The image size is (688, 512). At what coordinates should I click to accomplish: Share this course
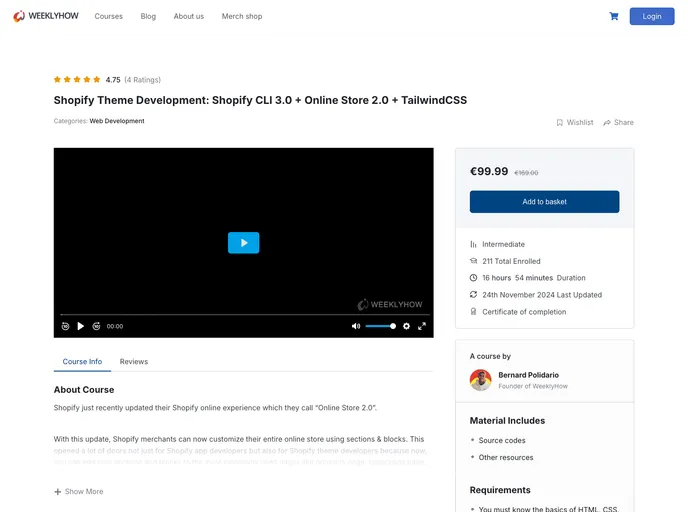tap(618, 122)
